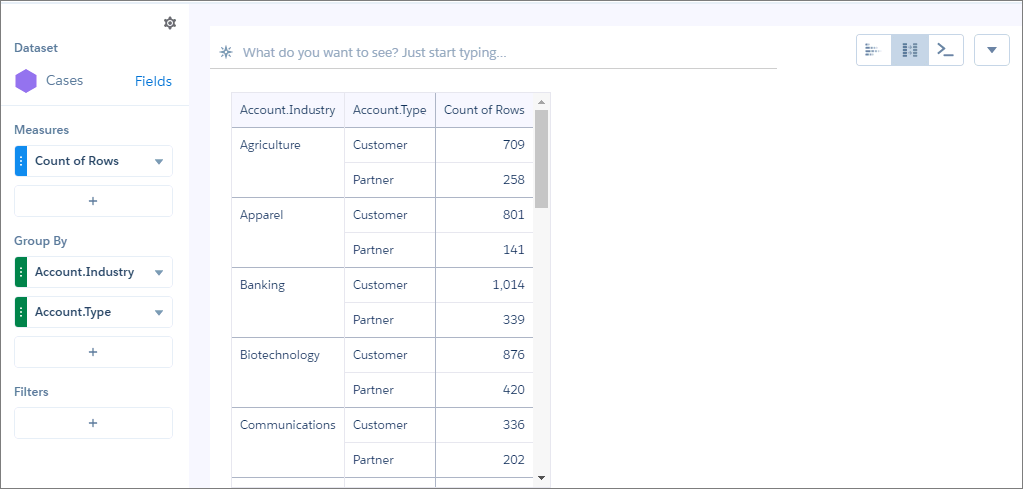
Task: Expand the Account.Industry grouping dropdown
Action: pos(159,273)
